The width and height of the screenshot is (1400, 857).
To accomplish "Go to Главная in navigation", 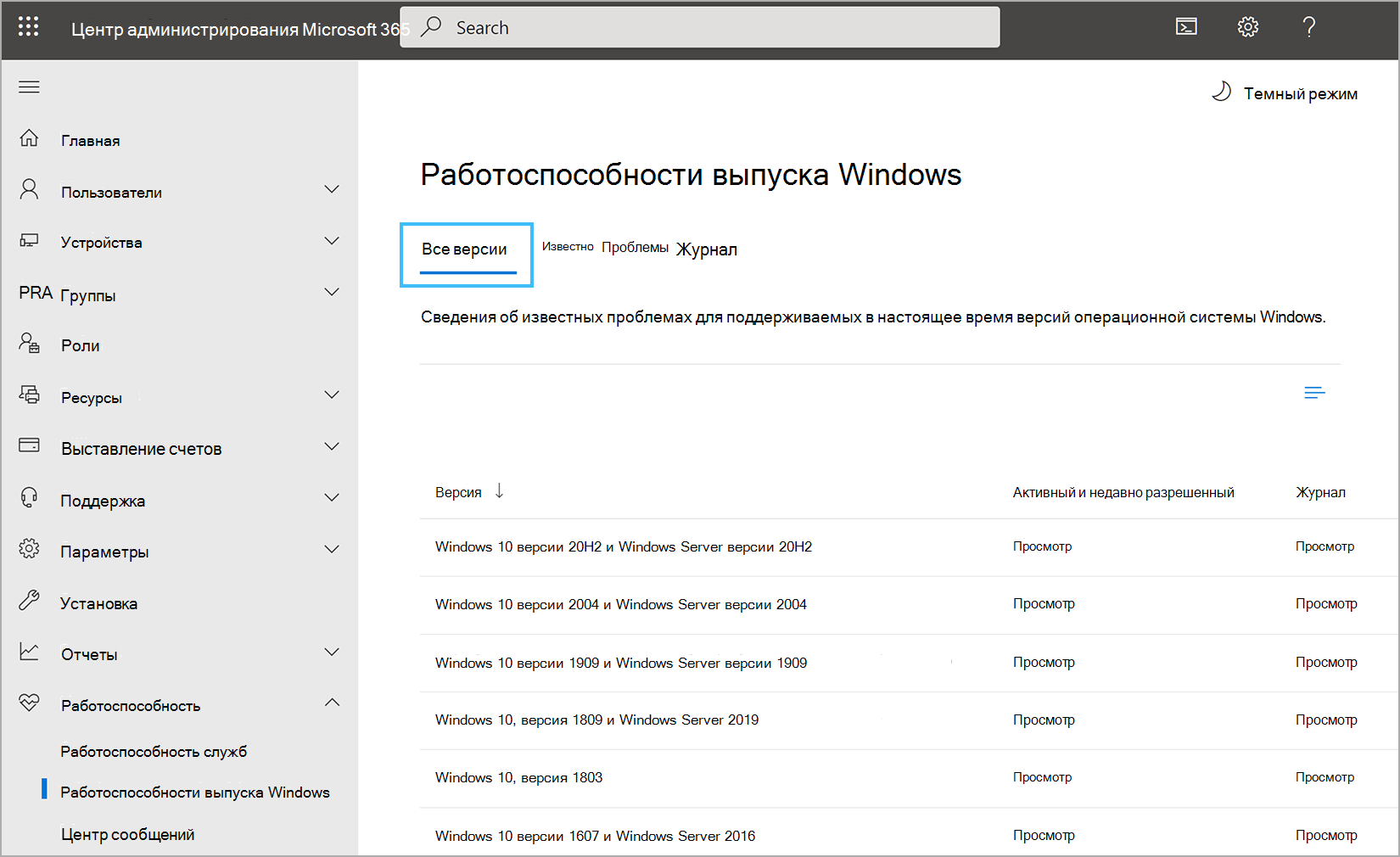I will (x=90, y=141).
